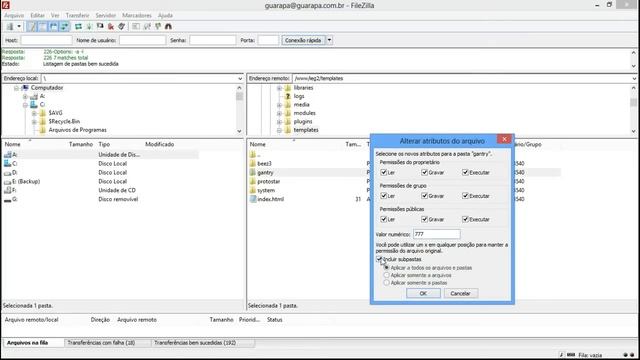Open the Marcadores menu
The image size is (640, 360).
click(x=137, y=16)
